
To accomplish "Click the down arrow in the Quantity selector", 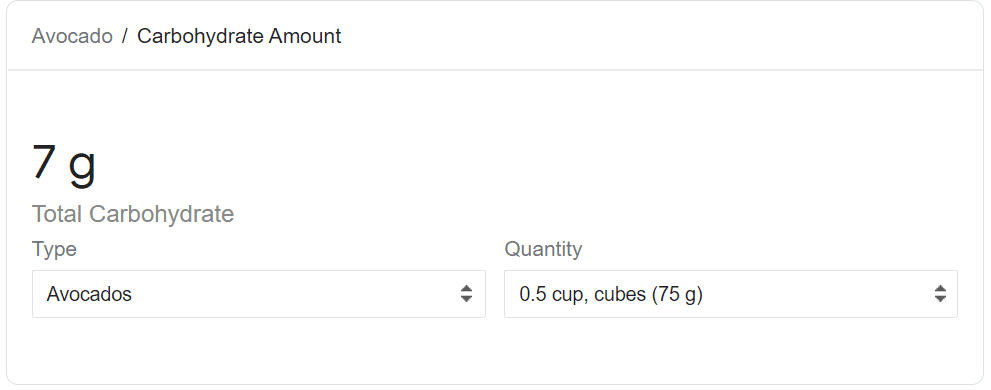I will (x=940, y=299).
